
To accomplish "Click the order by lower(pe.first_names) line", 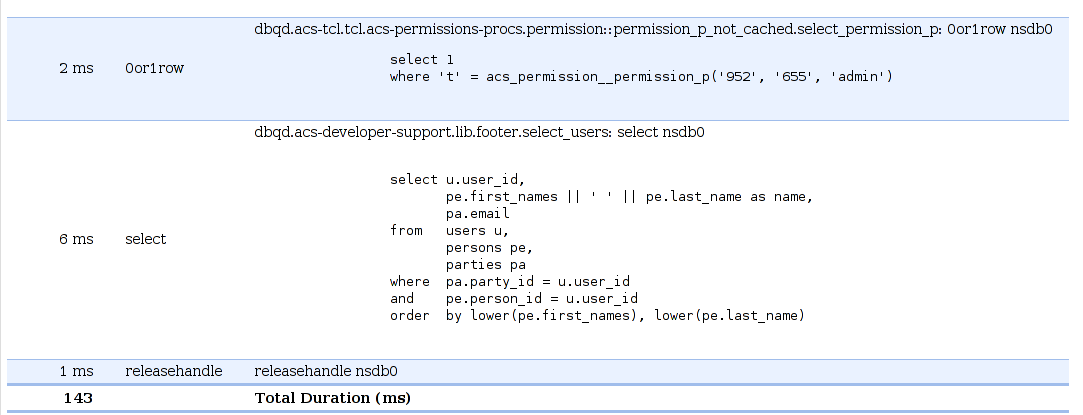I will [x=597, y=316].
